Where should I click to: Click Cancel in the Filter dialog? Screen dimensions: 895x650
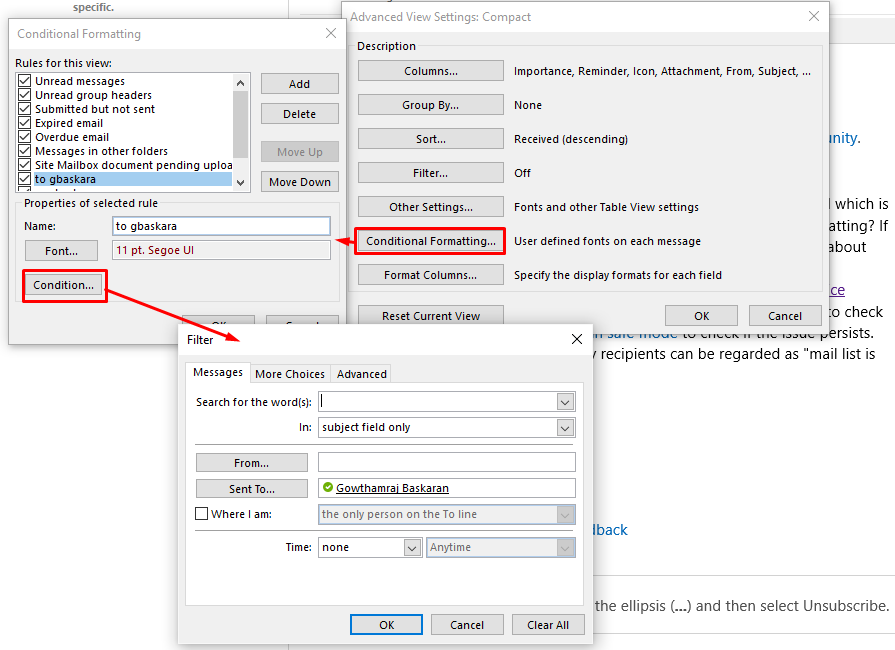pyautogui.click(x=467, y=625)
